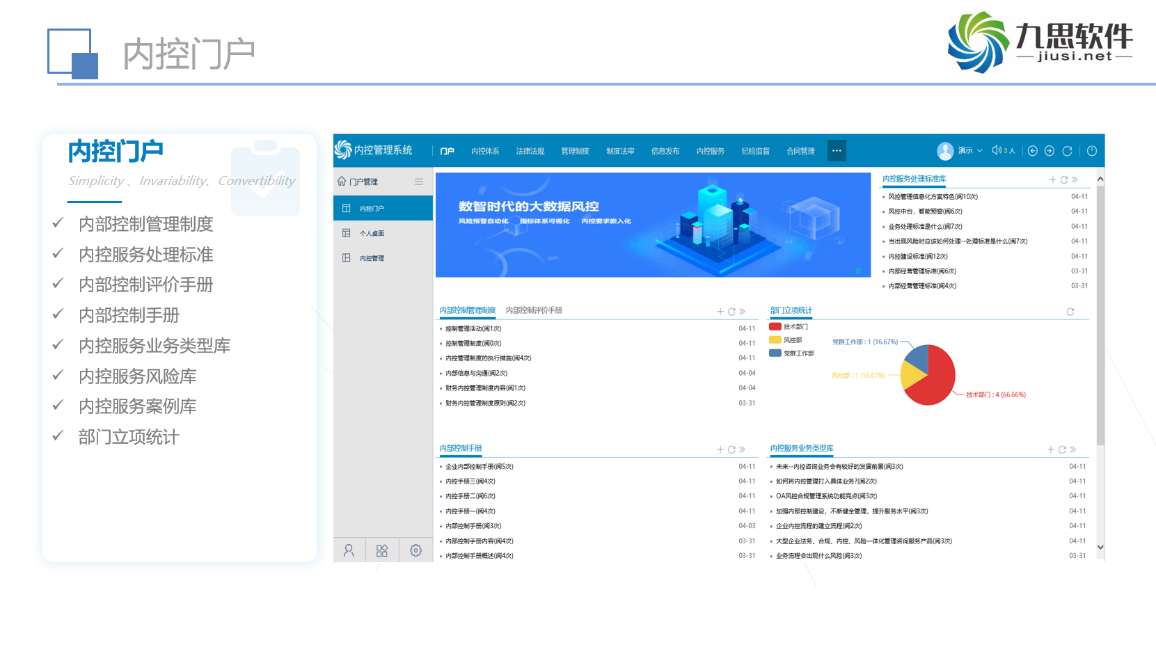Click the user profile icon at sidebar bottom
Viewport: 1156px width, 647px height.
349,550
